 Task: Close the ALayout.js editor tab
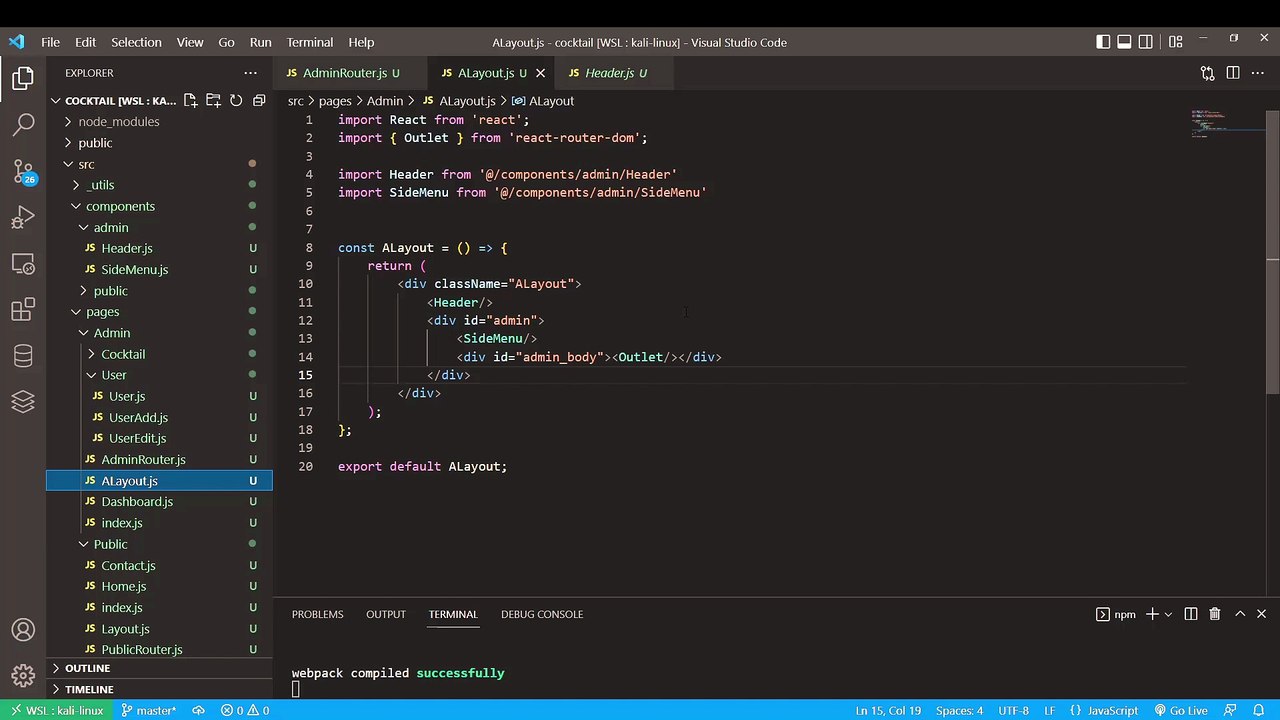point(541,73)
